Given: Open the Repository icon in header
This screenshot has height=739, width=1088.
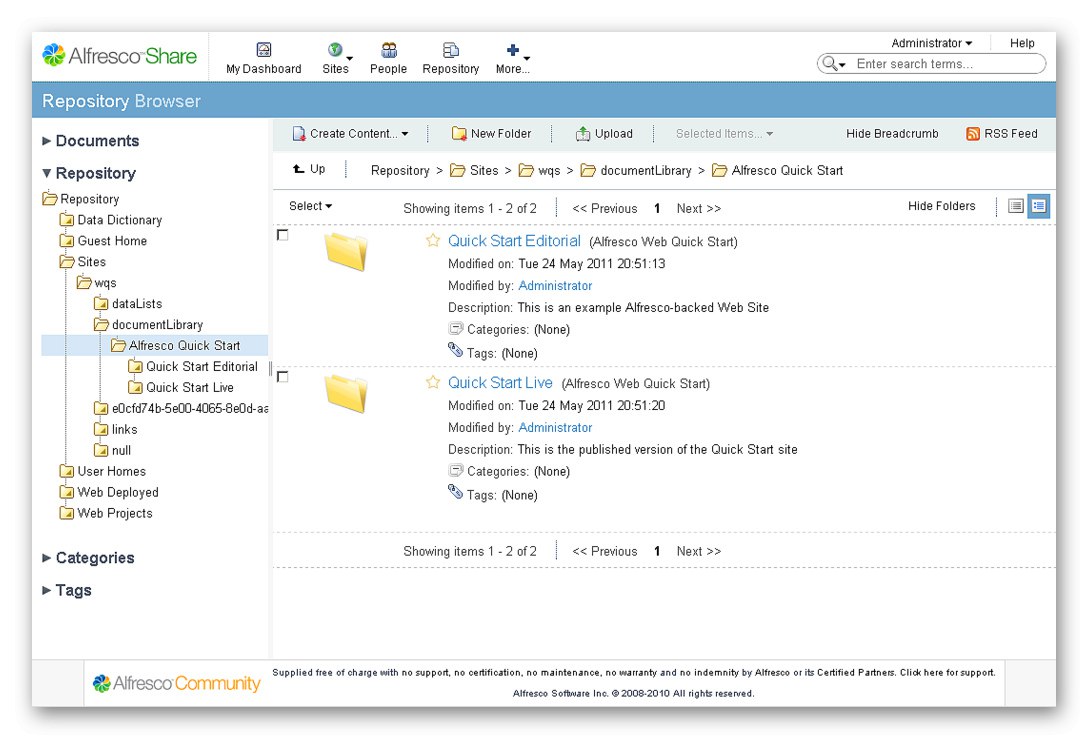Looking at the screenshot, I should point(451,49).
